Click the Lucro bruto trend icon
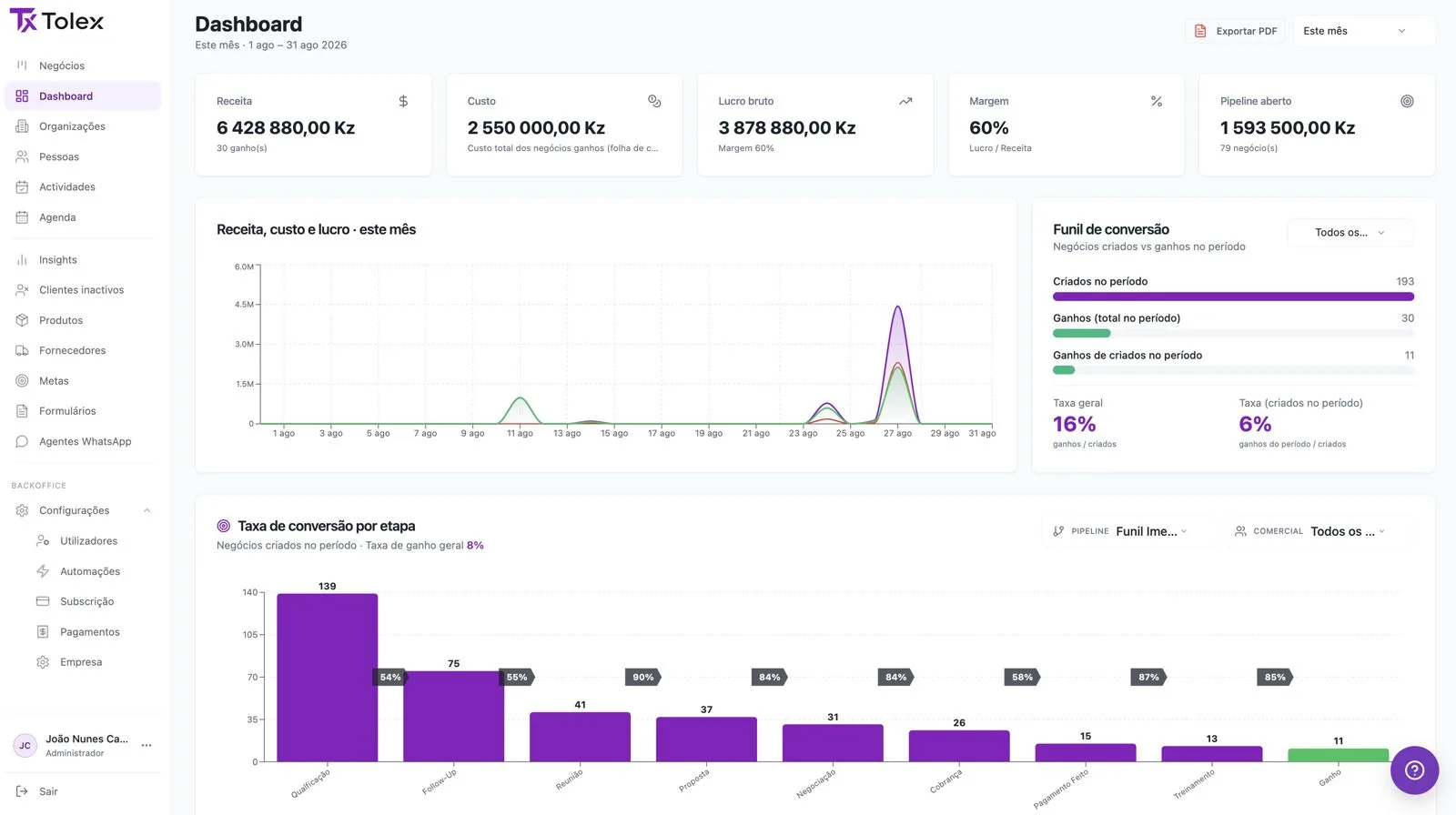The width and height of the screenshot is (1456, 815). (x=905, y=101)
